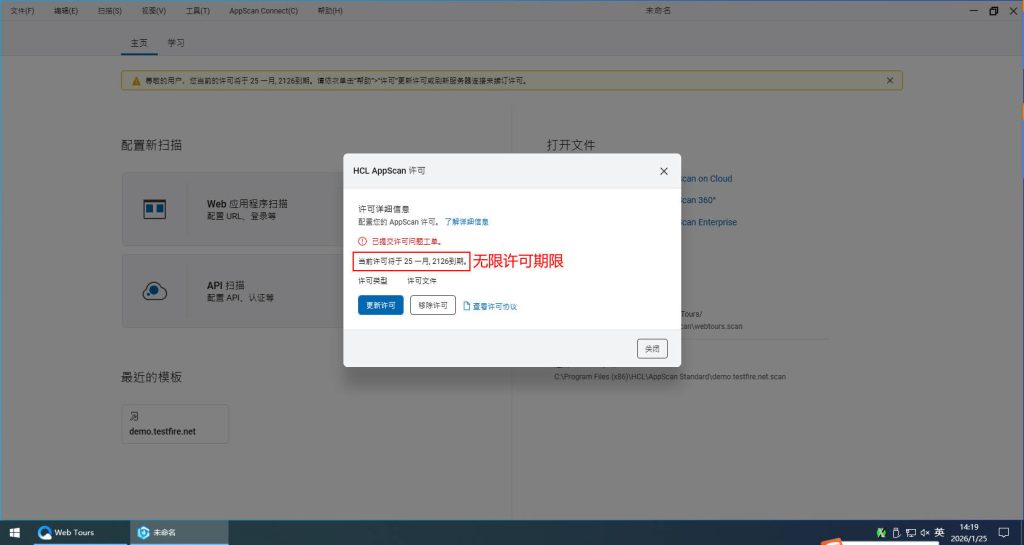Dismiss the yellow license warning banner
The image size is (1024, 545).
pyautogui.click(x=890, y=80)
